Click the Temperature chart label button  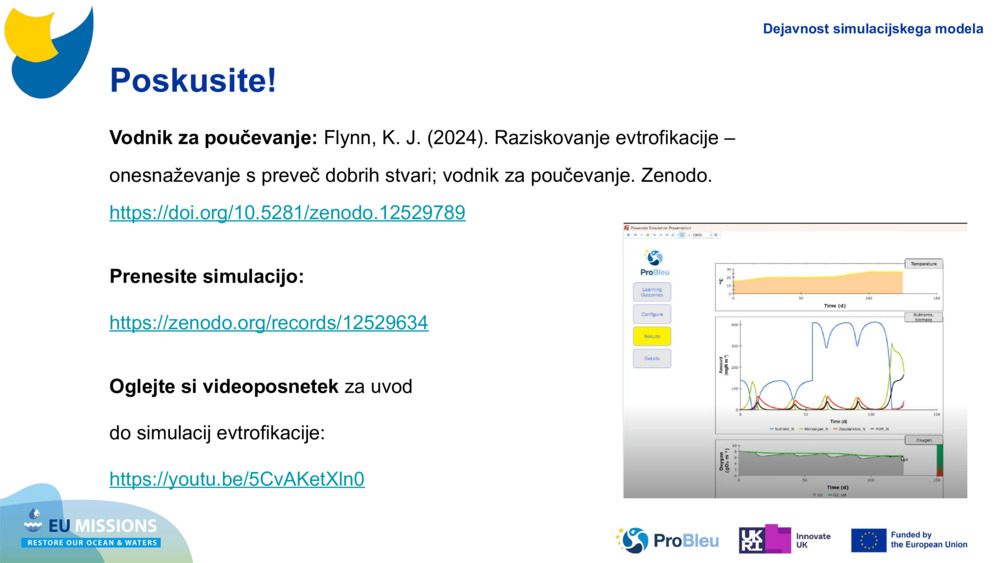(923, 264)
